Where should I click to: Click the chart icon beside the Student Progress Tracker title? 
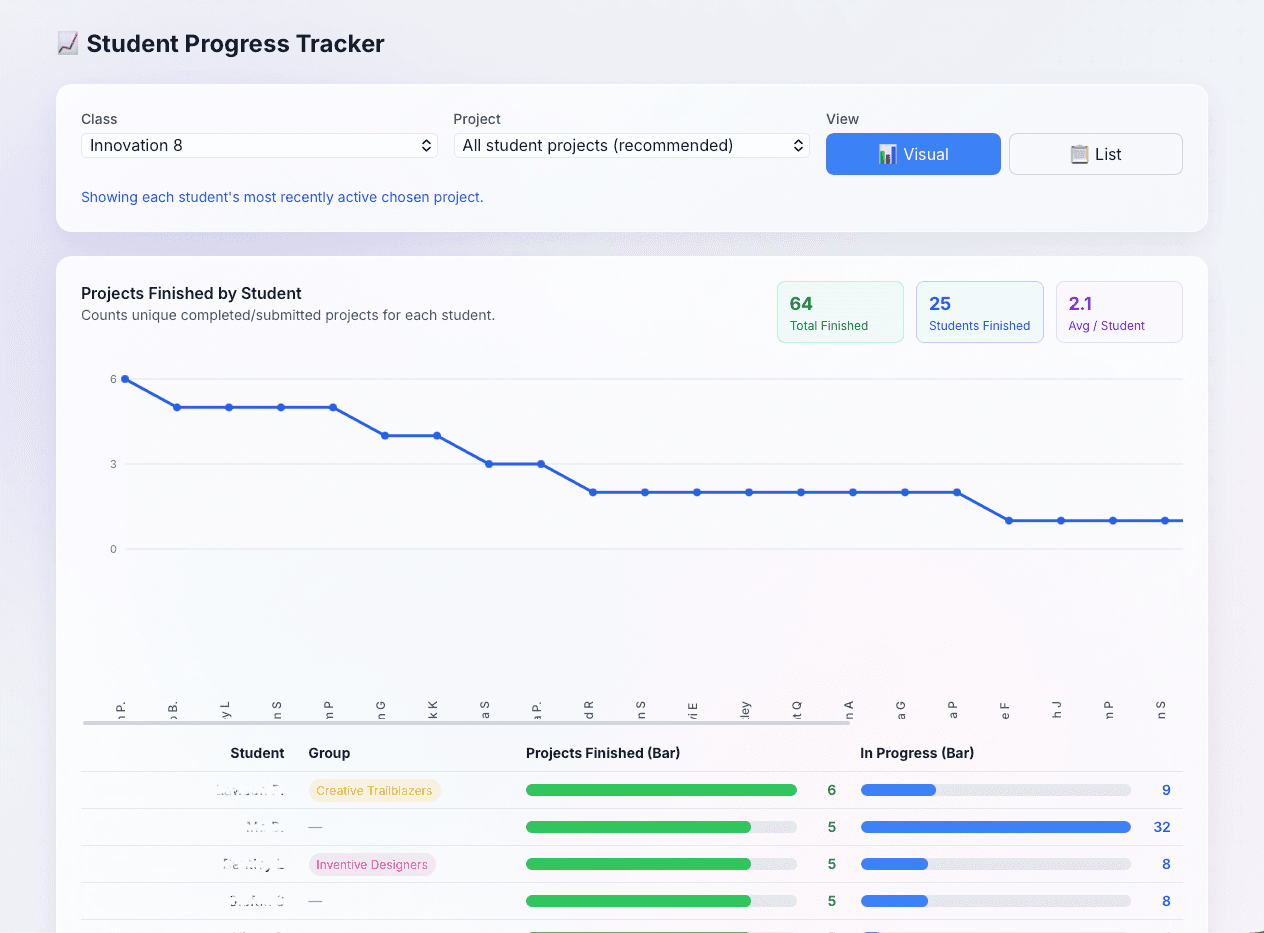click(x=67, y=43)
